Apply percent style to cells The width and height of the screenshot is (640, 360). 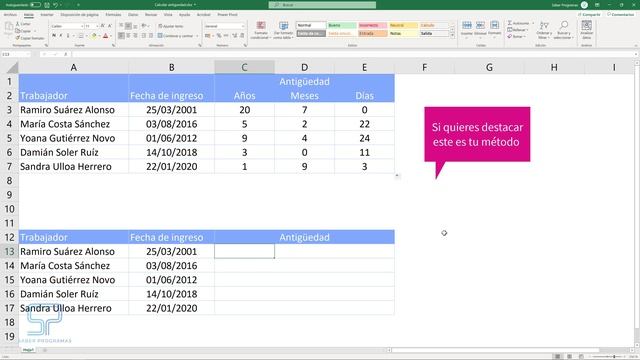pos(219,36)
